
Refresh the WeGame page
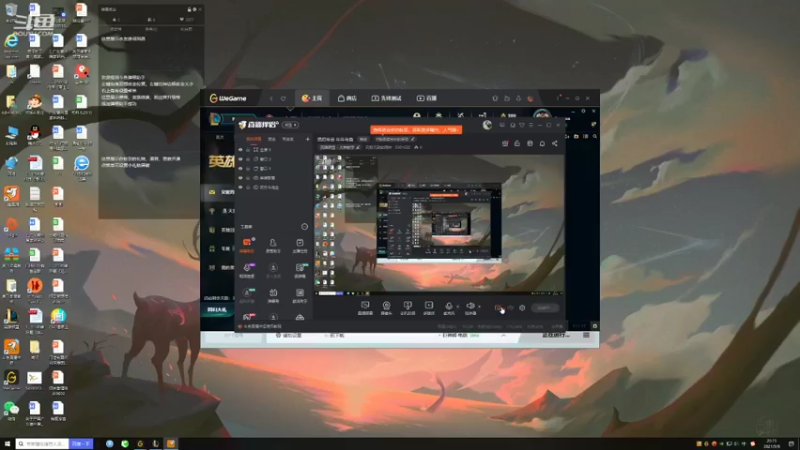click(x=283, y=98)
